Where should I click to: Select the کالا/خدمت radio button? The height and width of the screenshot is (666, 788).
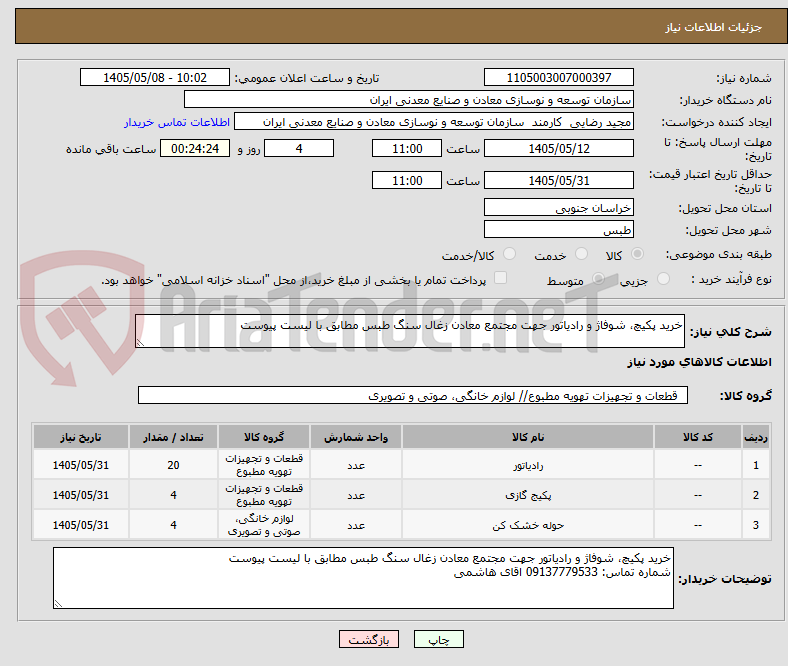(510, 254)
